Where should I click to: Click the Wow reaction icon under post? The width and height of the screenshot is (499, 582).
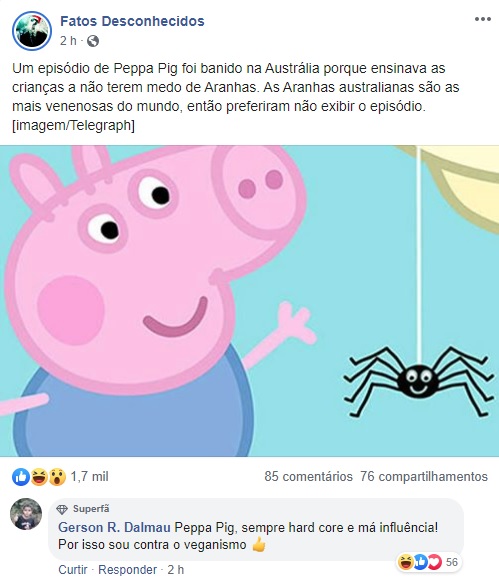pos(56,477)
